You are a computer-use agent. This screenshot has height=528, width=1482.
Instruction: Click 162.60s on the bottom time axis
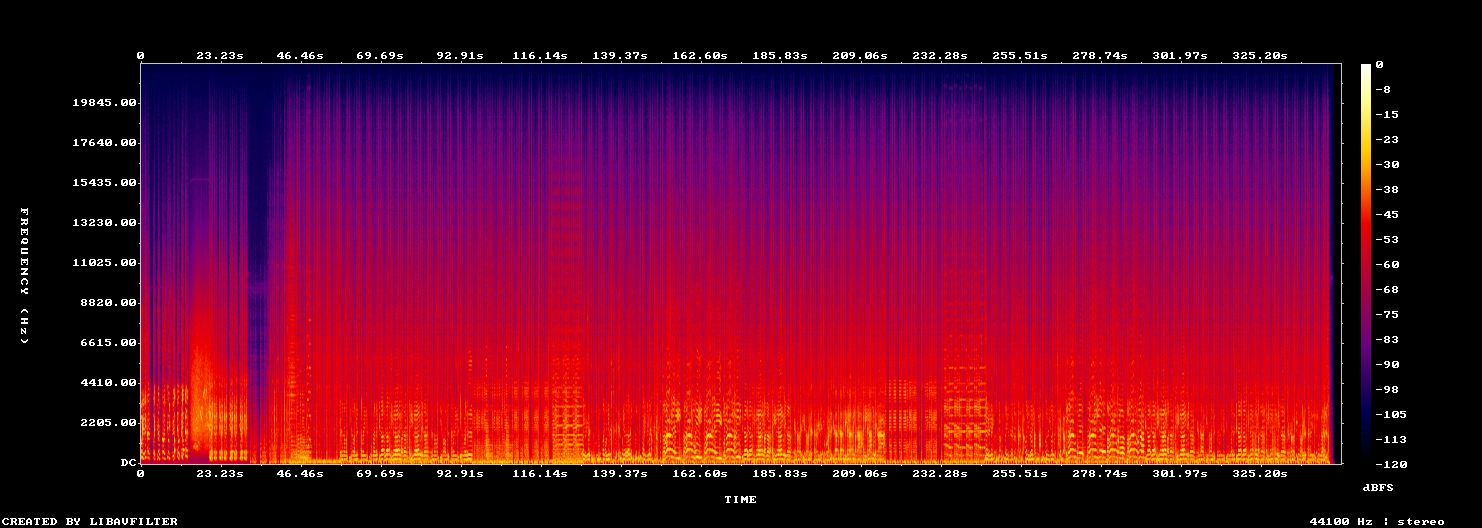(700, 473)
